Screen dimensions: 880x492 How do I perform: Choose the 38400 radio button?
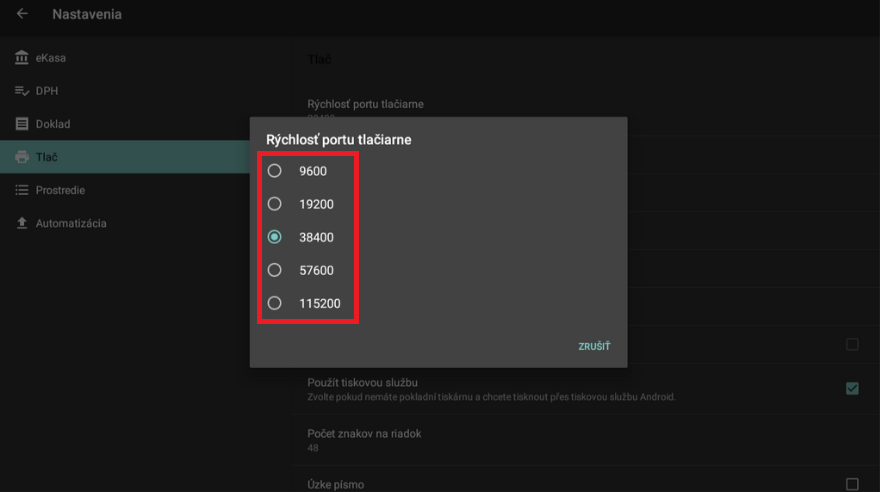tap(275, 237)
